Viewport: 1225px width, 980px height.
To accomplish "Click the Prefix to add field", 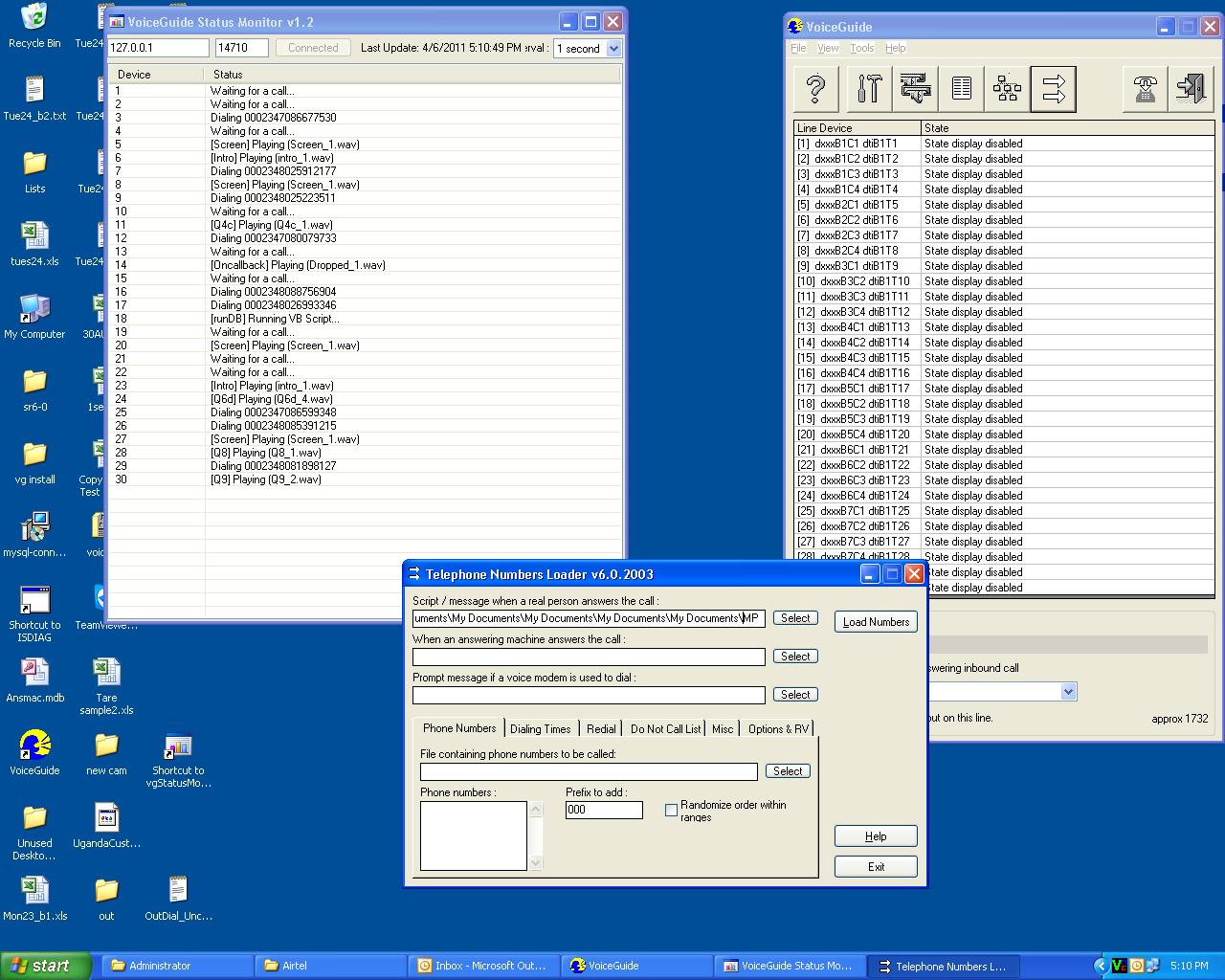I will (x=604, y=810).
